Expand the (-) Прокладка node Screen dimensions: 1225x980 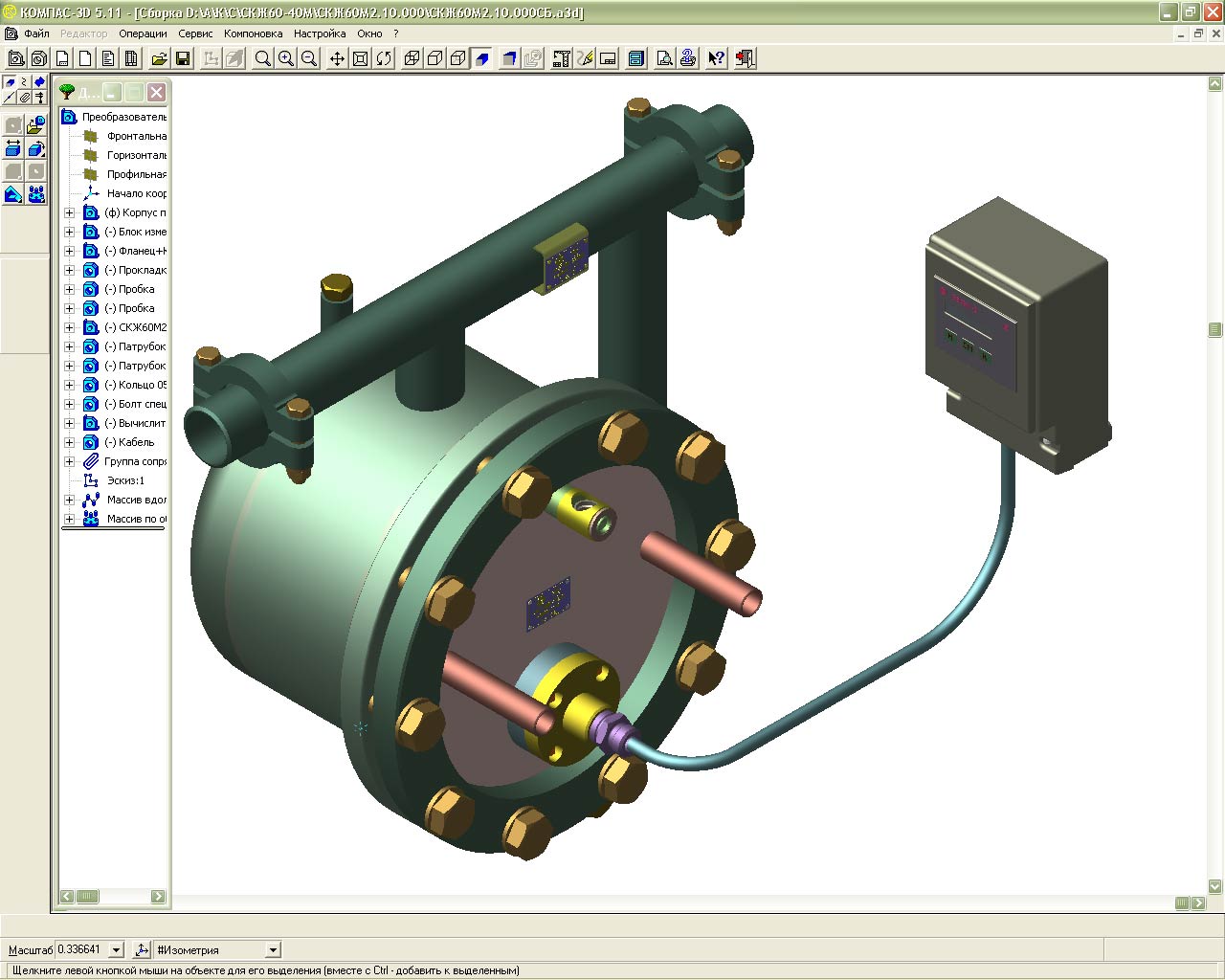(69, 270)
